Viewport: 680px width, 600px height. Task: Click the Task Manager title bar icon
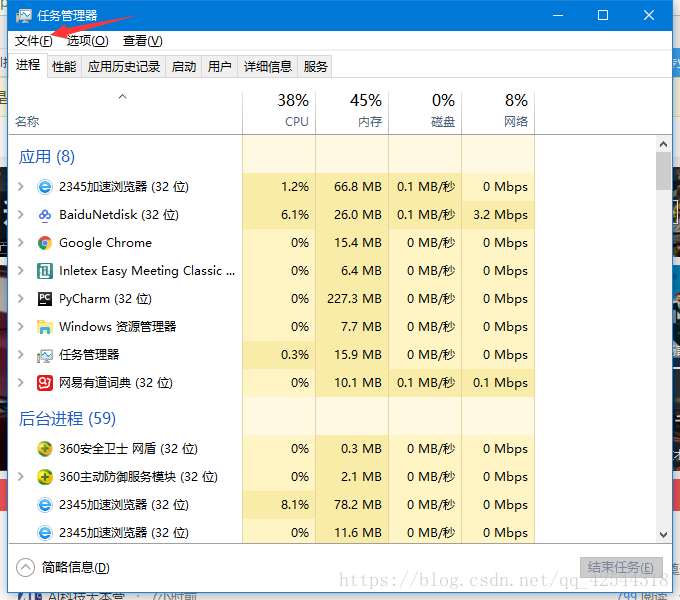click(23, 16)
